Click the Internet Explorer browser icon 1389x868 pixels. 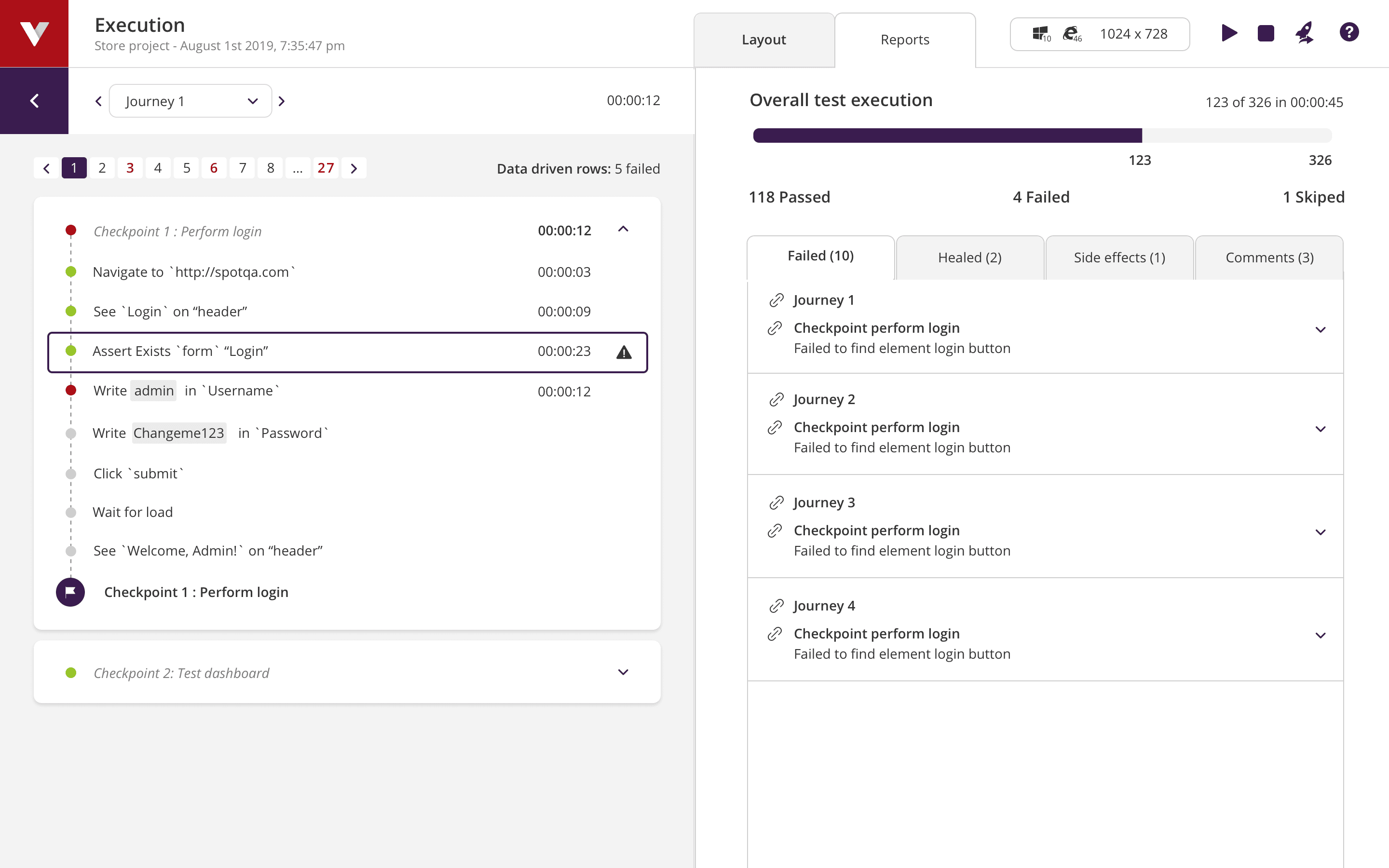(x=1072, y=34)
